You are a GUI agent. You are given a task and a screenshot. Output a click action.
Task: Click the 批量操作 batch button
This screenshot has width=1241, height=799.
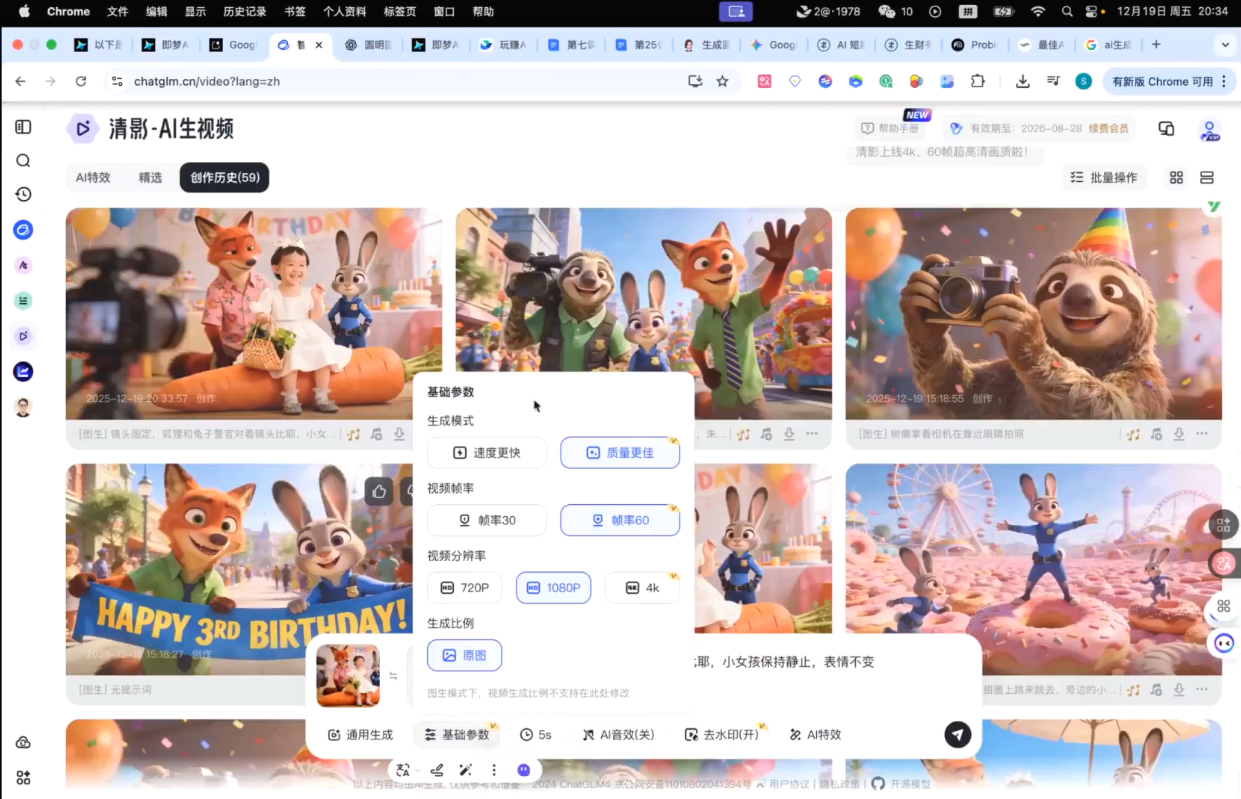(1104, 177)
